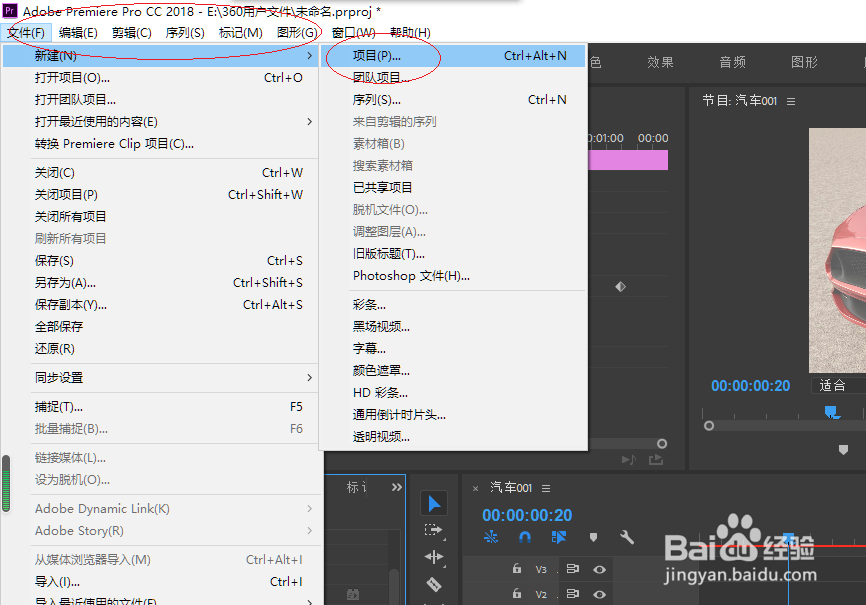Switch to 效果 workspace tab
This screenshot has width=866, height=605.
[660, 62]
